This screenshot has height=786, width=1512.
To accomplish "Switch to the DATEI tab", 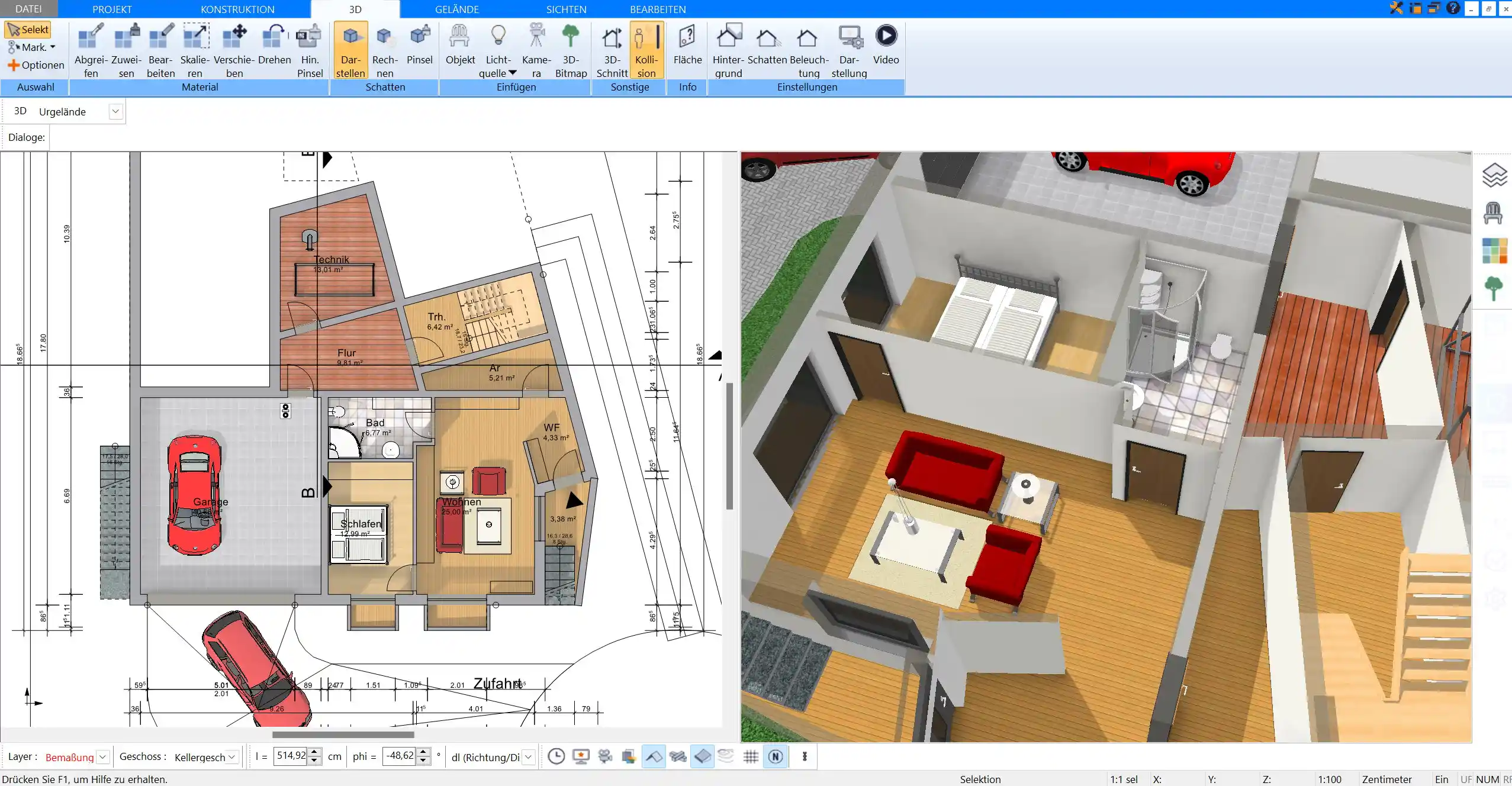I will point(28,9).
